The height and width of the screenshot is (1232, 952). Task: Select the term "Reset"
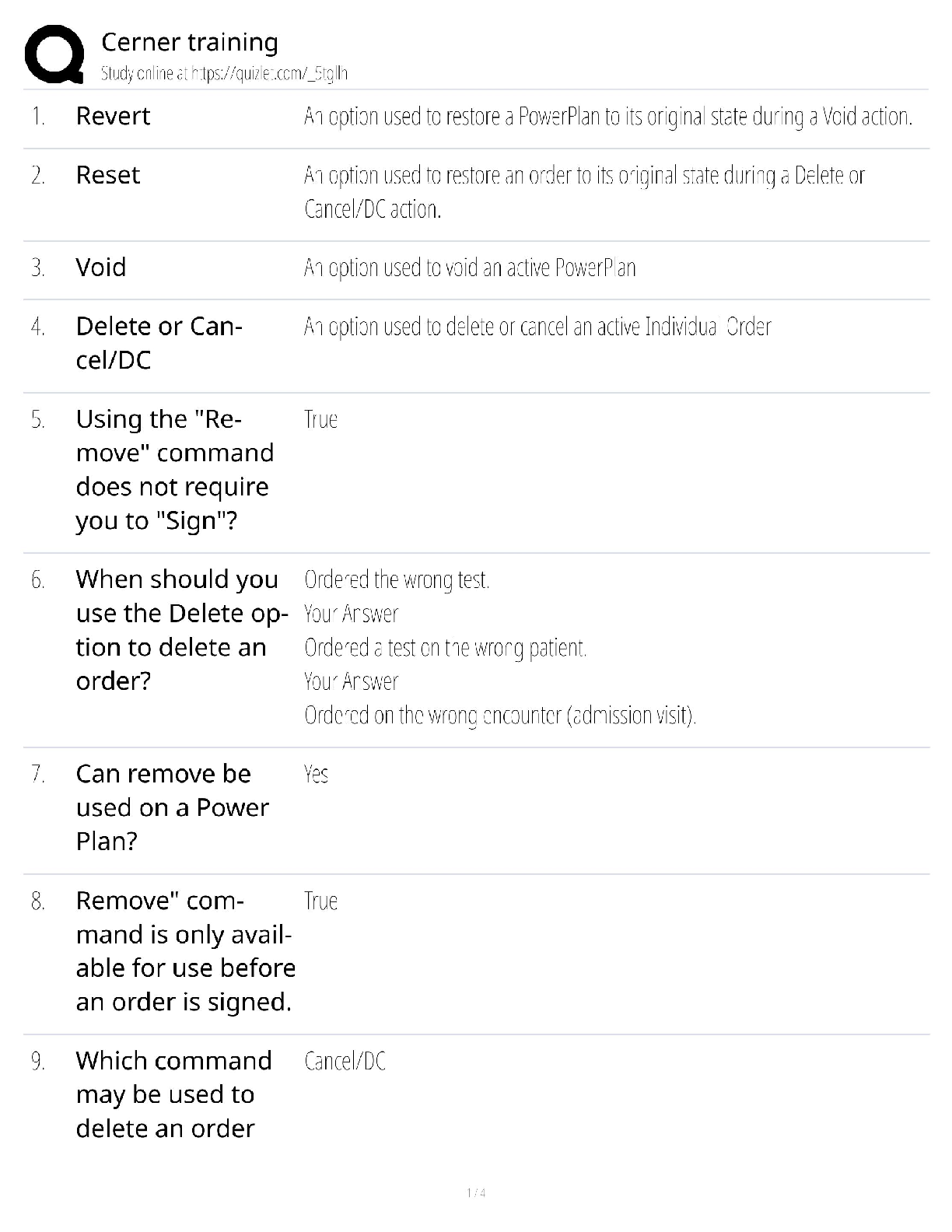tap(107, 175)
